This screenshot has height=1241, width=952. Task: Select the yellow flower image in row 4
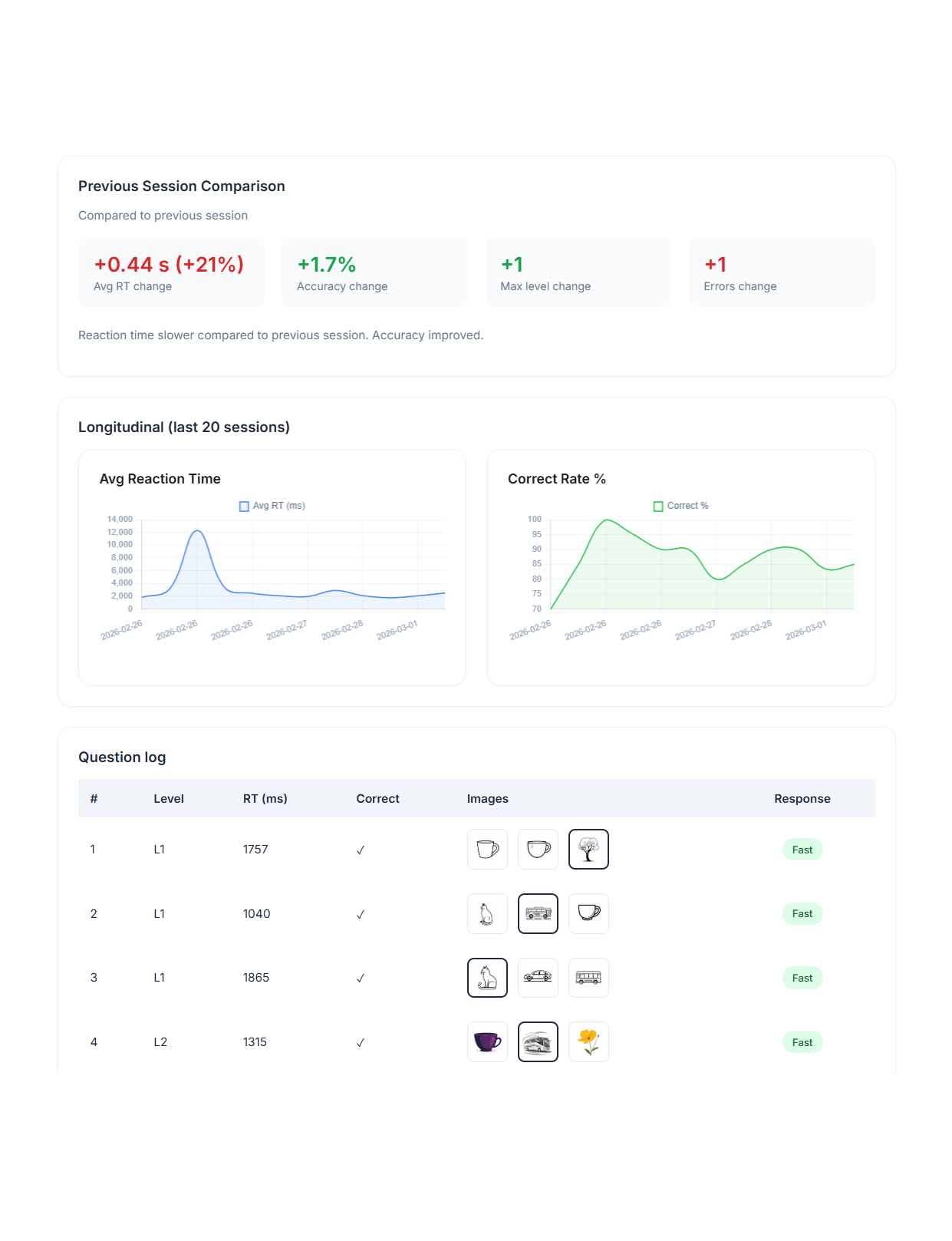click(588, 1041)
